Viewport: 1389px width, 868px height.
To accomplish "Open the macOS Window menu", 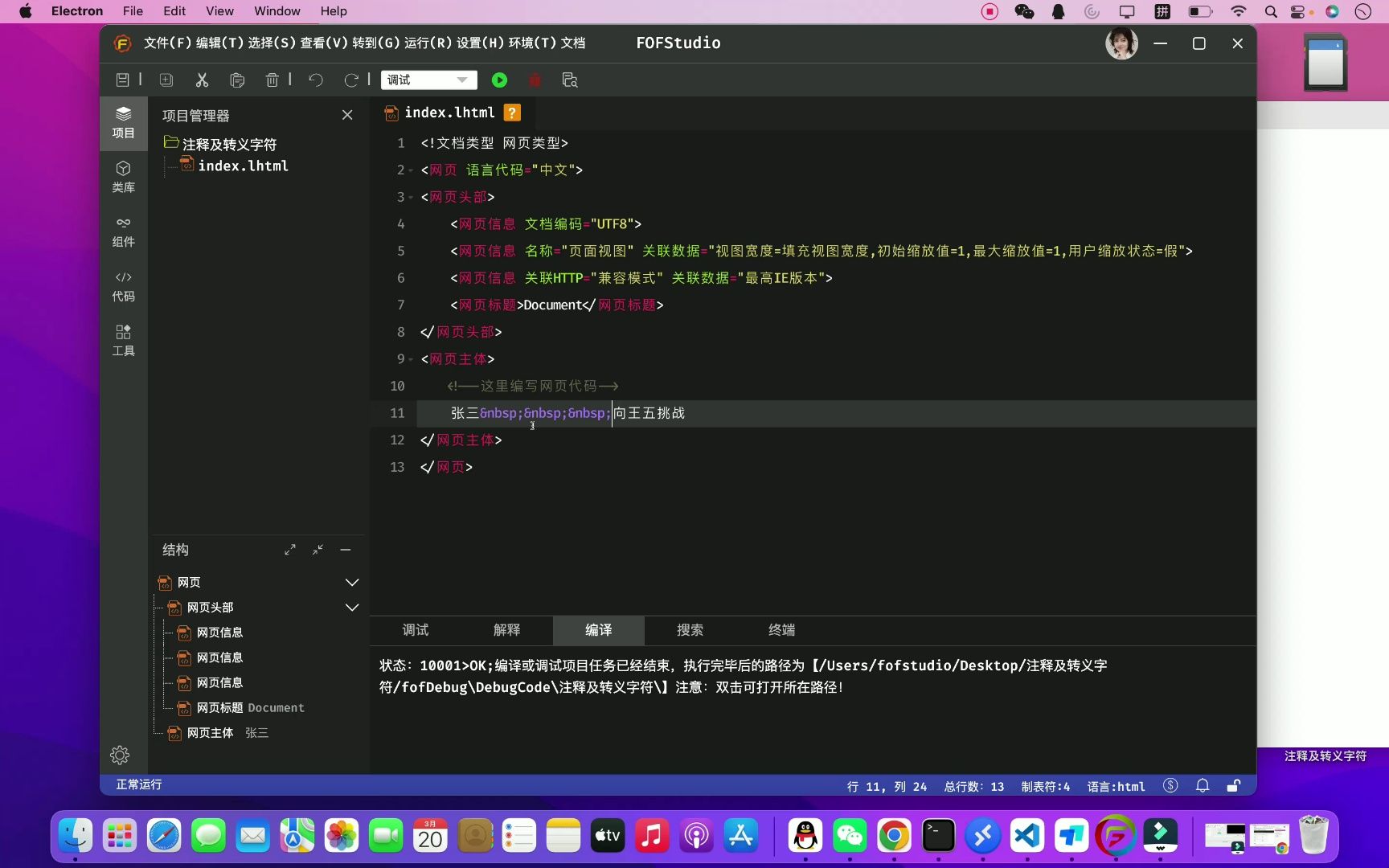I will [x=277, y=11].
